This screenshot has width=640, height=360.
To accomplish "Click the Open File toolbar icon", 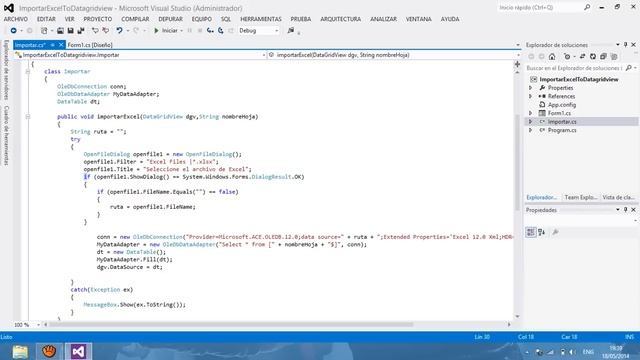I will coord(60,31).
